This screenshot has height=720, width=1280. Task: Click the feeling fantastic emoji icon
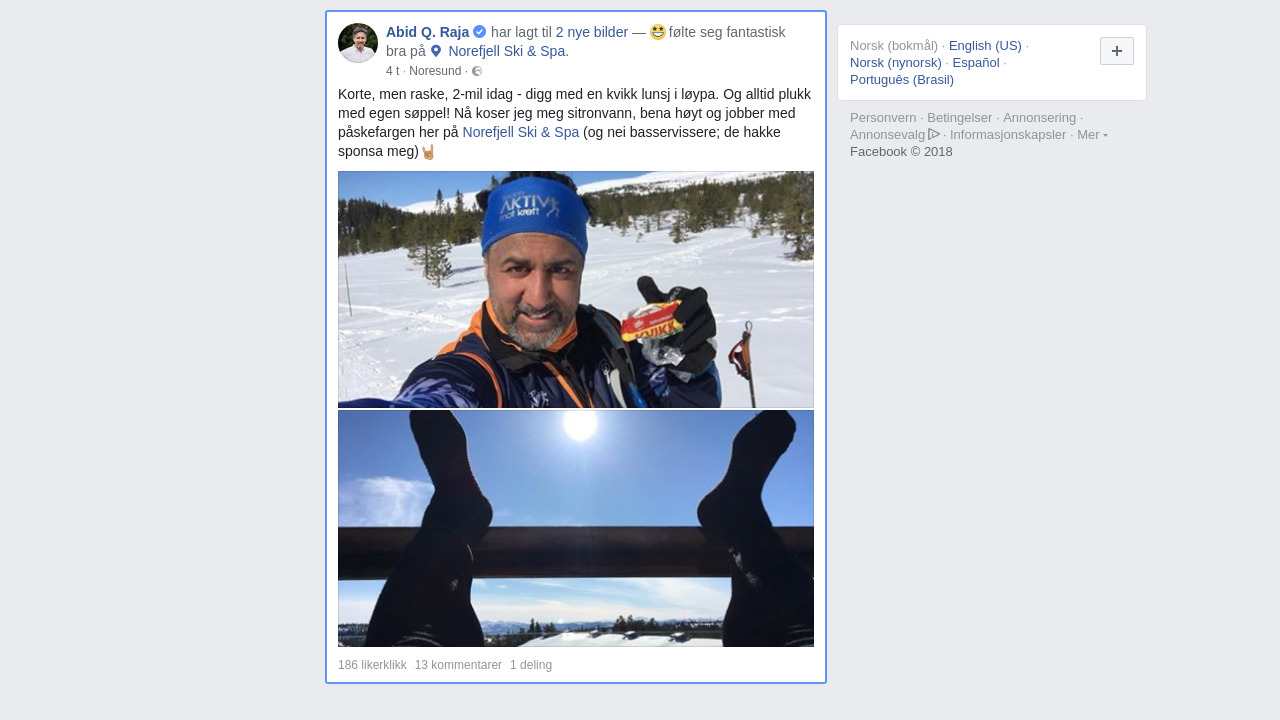coord(658,32)
